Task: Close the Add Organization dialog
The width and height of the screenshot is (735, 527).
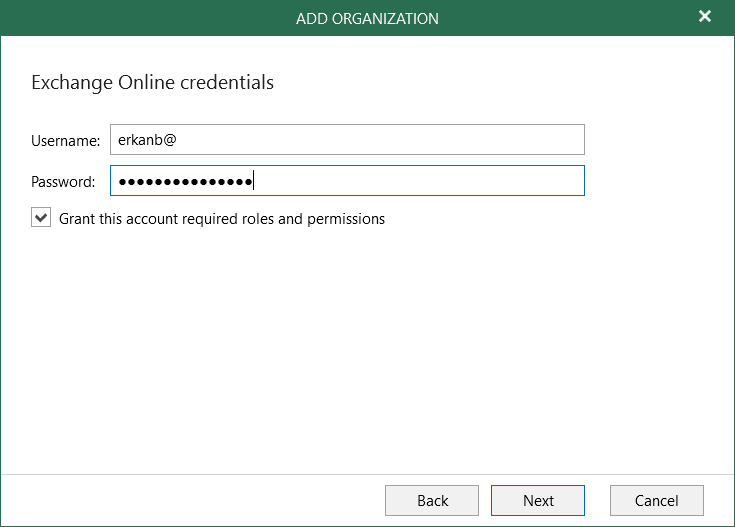Action: pyautogui.click(x=705, y=17)
